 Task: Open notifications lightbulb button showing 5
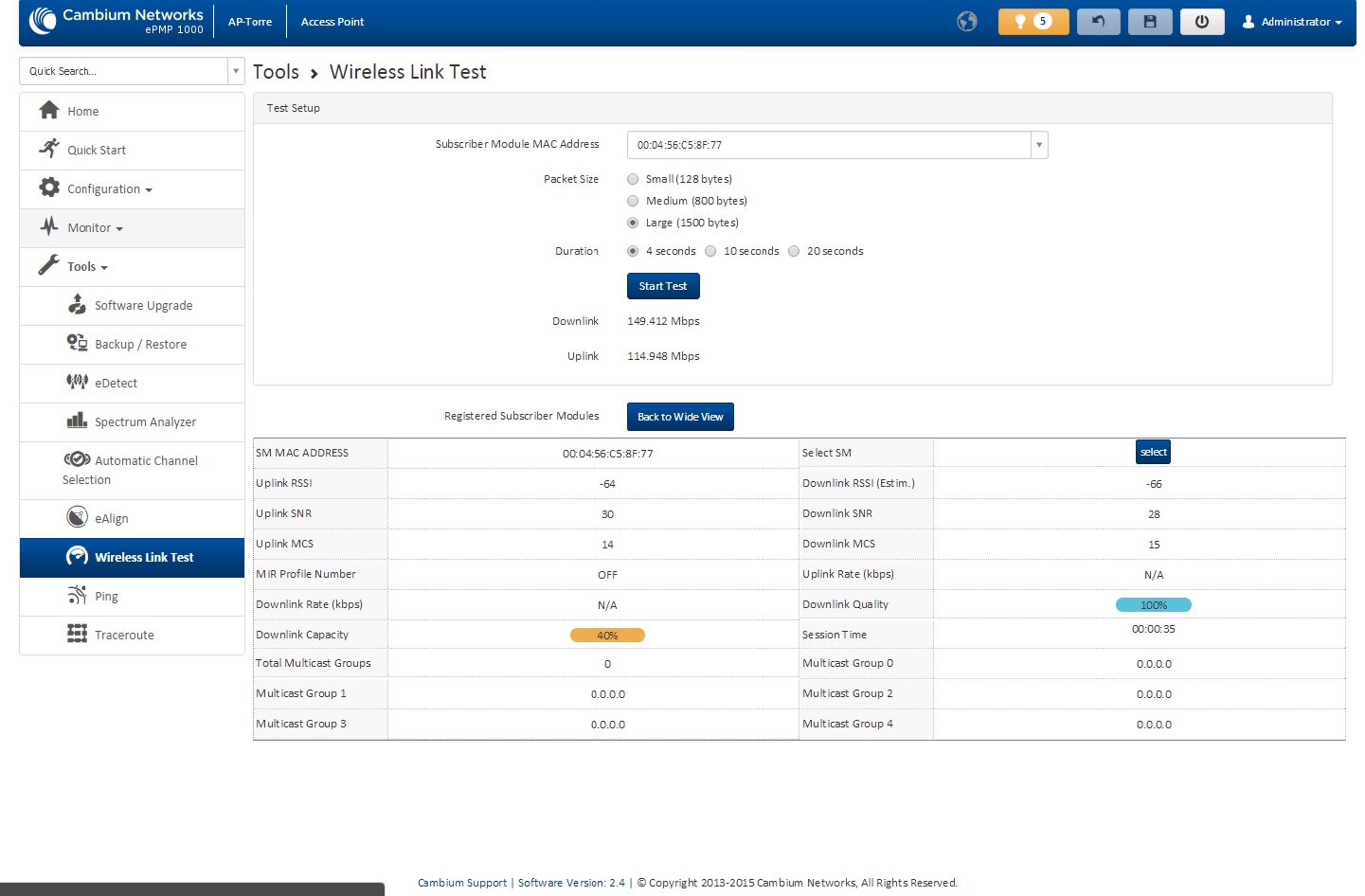[1033, 22]
